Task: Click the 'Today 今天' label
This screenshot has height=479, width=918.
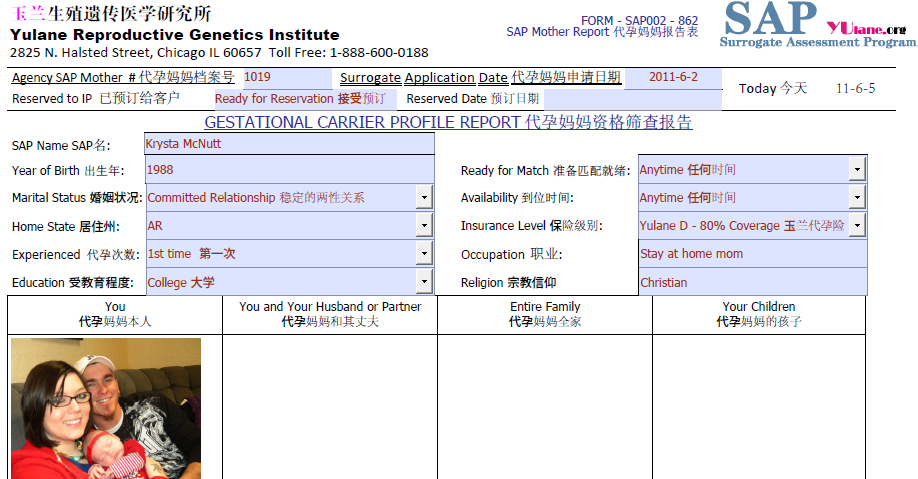Action: (x=773, y=88)
